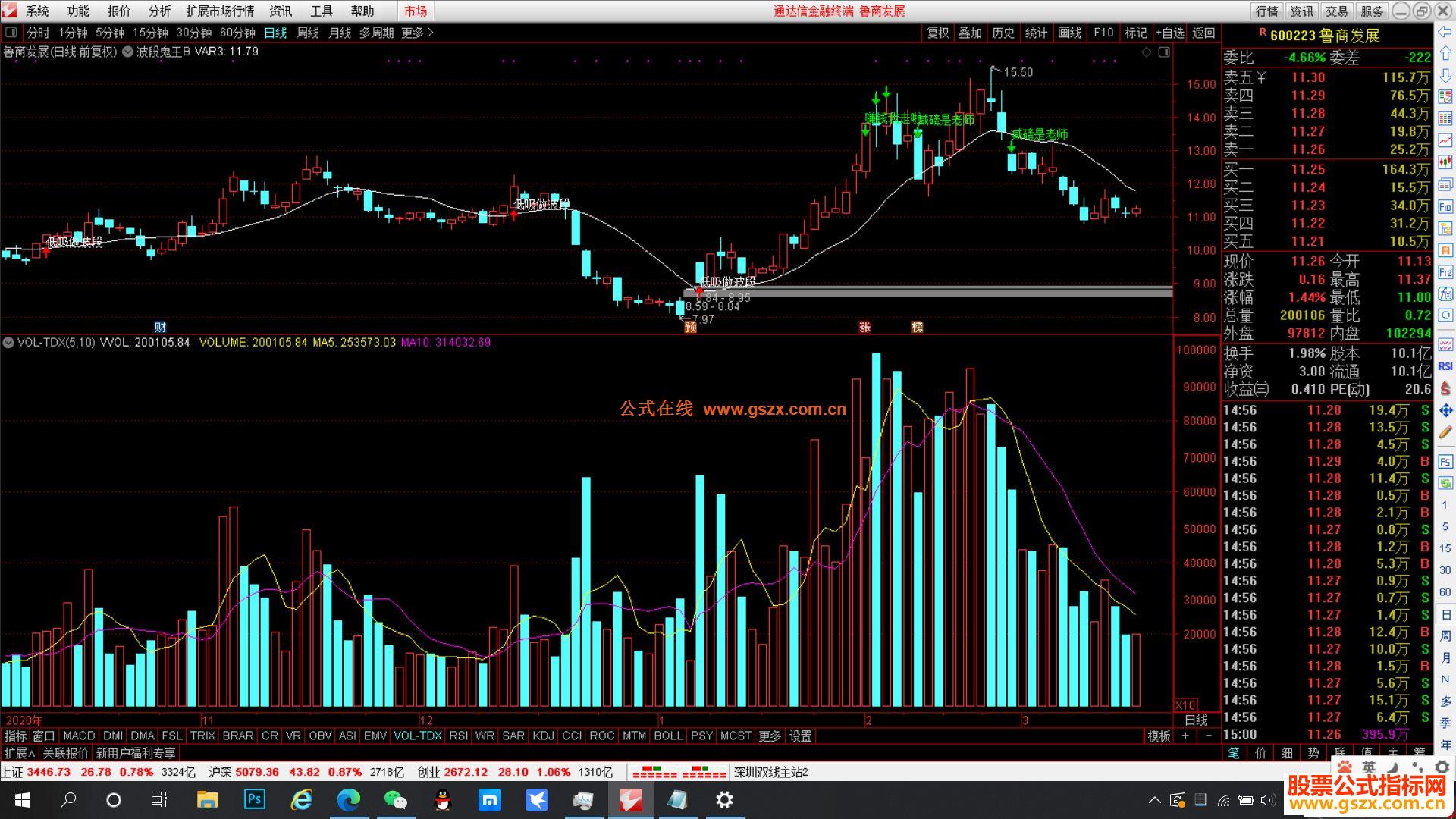Select the pencil drawing tool icon
Image resolution: width=1456 pixels, height=819 pixels.
1445,432
